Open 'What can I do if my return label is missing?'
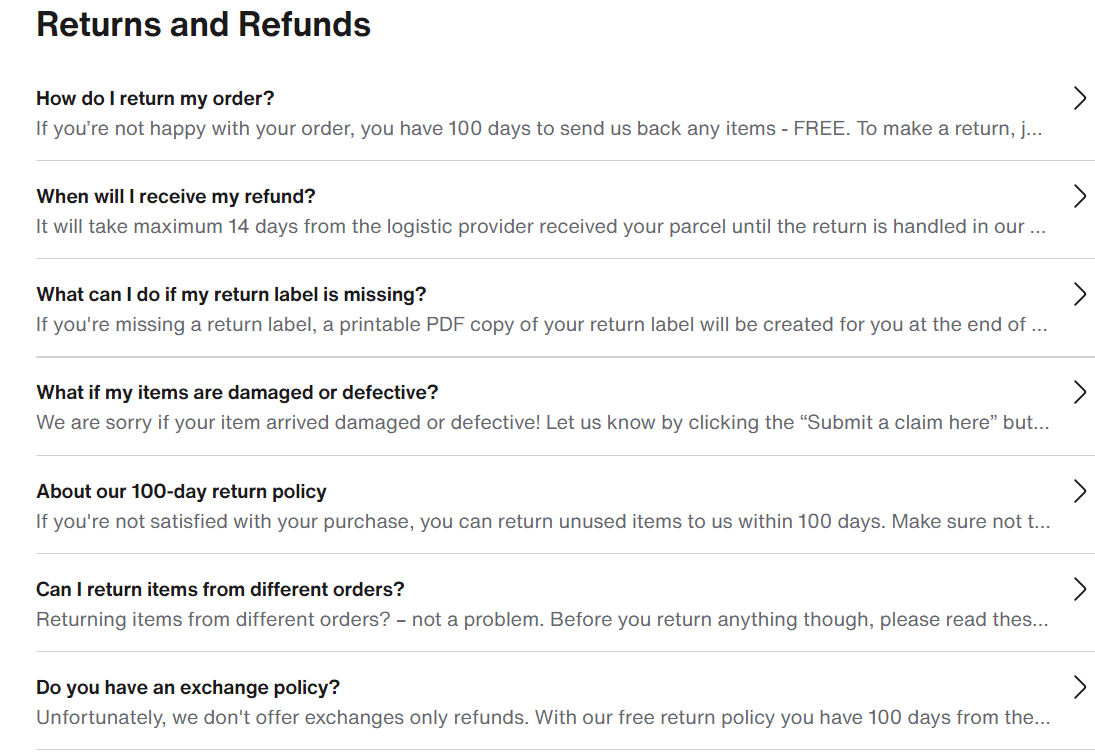This screenshot has width=1095, height=752. [x=231, y=295]
